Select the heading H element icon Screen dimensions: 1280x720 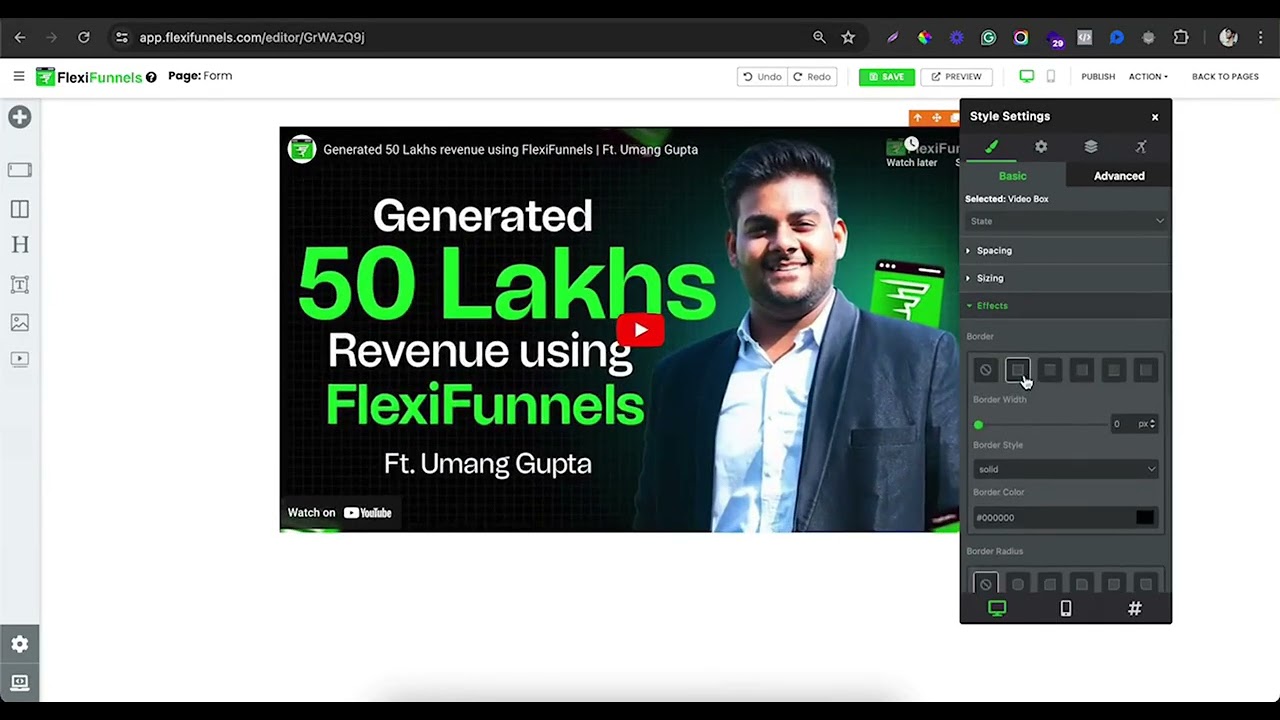tap(19, 245)
